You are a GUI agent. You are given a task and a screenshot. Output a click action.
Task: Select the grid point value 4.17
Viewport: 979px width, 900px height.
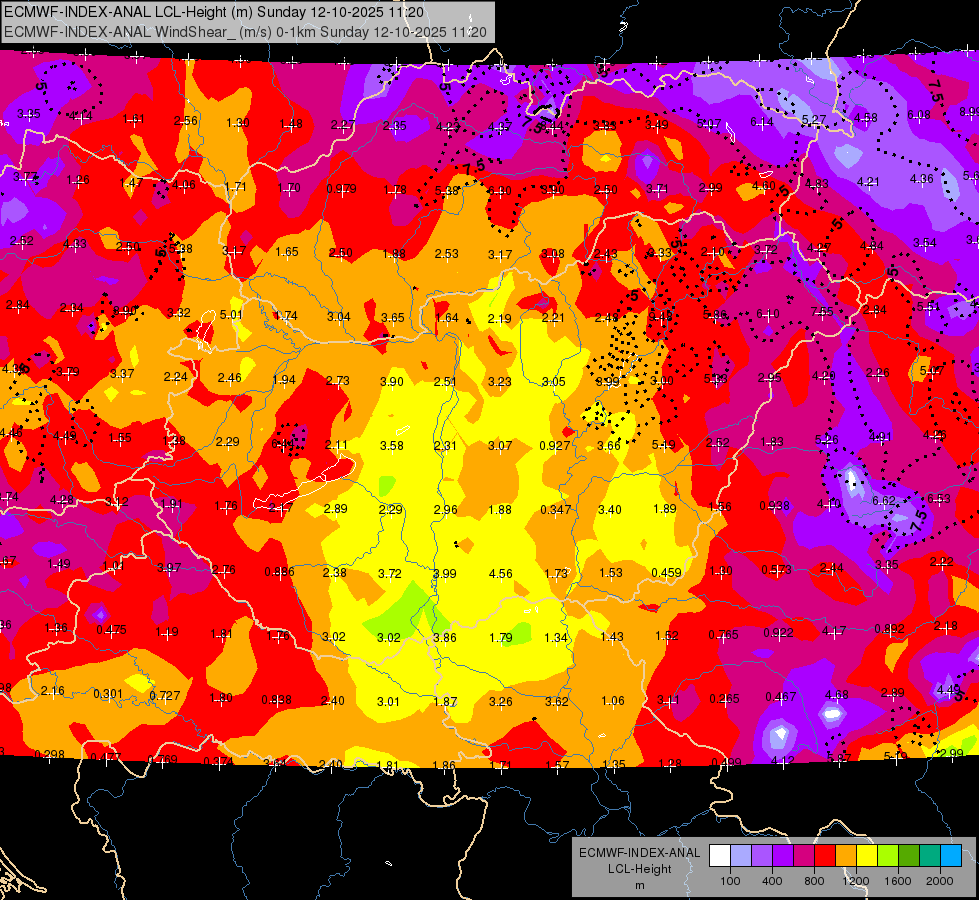tap(835, 631)
